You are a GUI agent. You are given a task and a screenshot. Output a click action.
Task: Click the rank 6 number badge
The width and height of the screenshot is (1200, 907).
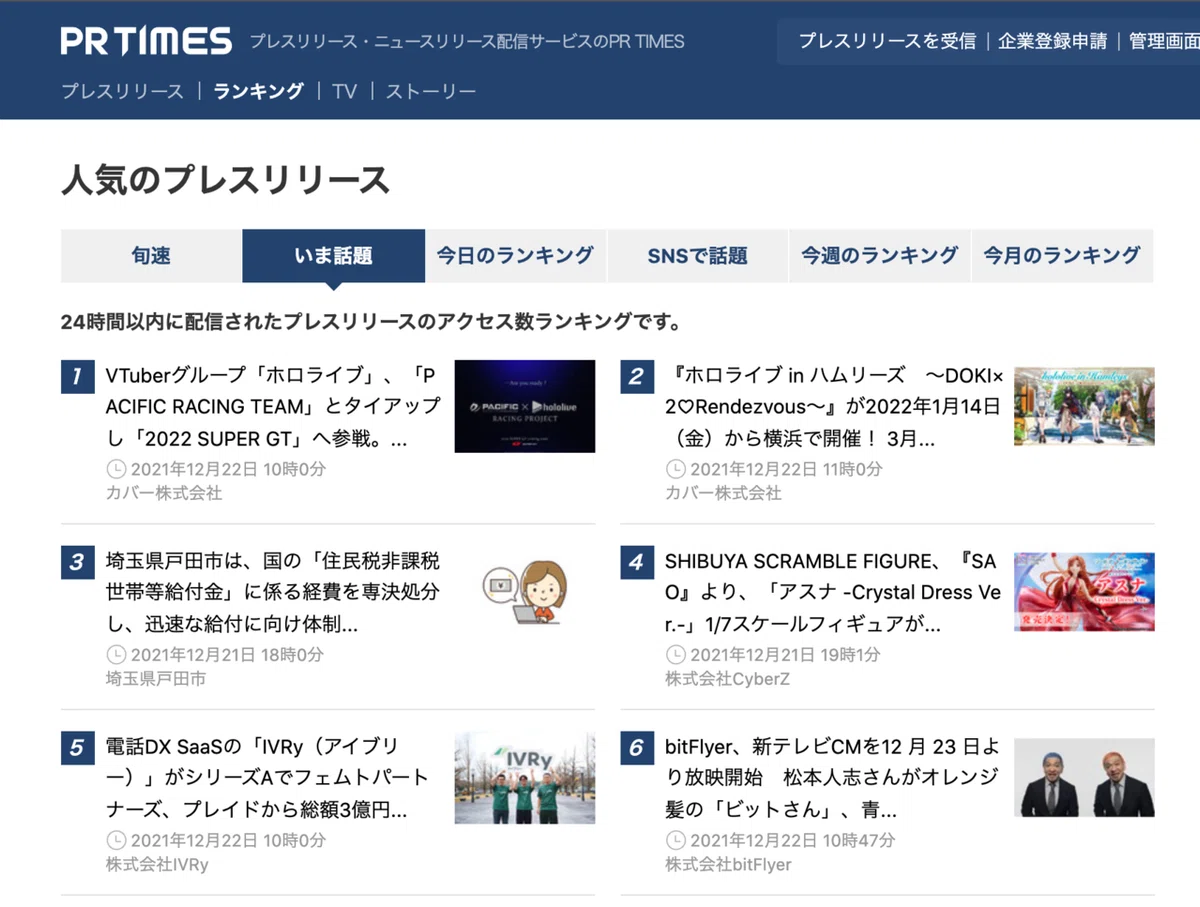tap(636, 748)
